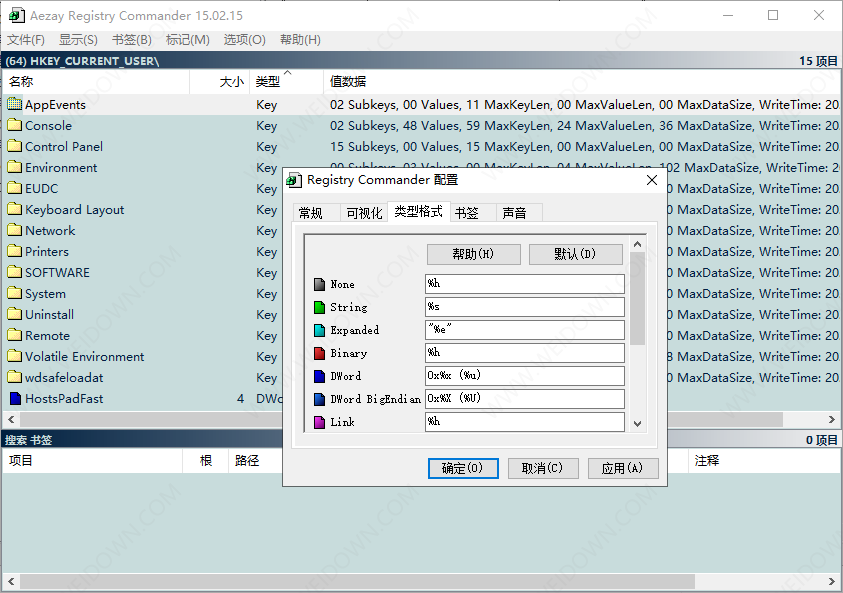This screenshot has width=843, height=593.
Task: Switch to the 可视化 tab
Action: (364, 213)
